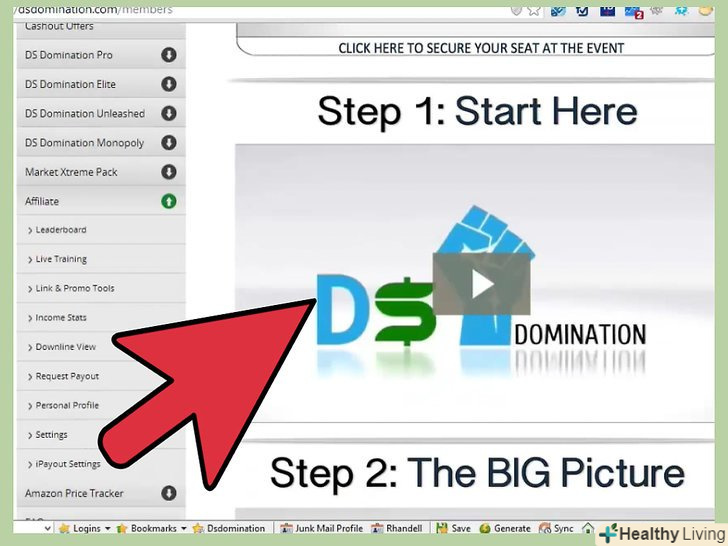Open Bookmarks dropdown in bottom toolbar
Viewport: 728px width, 546px height.
[151, 528]
